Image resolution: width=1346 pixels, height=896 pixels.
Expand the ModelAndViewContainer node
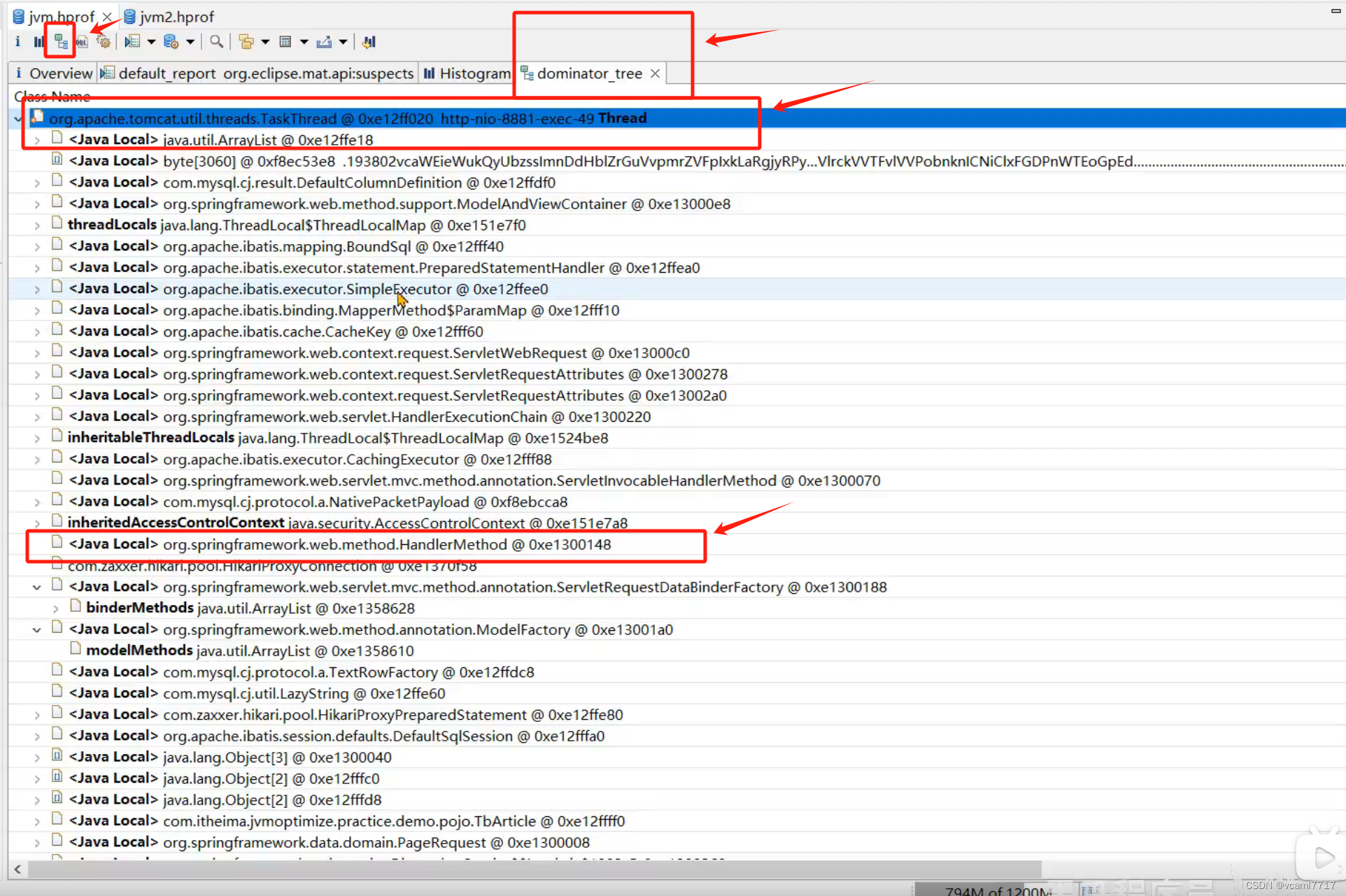(37, 204)
